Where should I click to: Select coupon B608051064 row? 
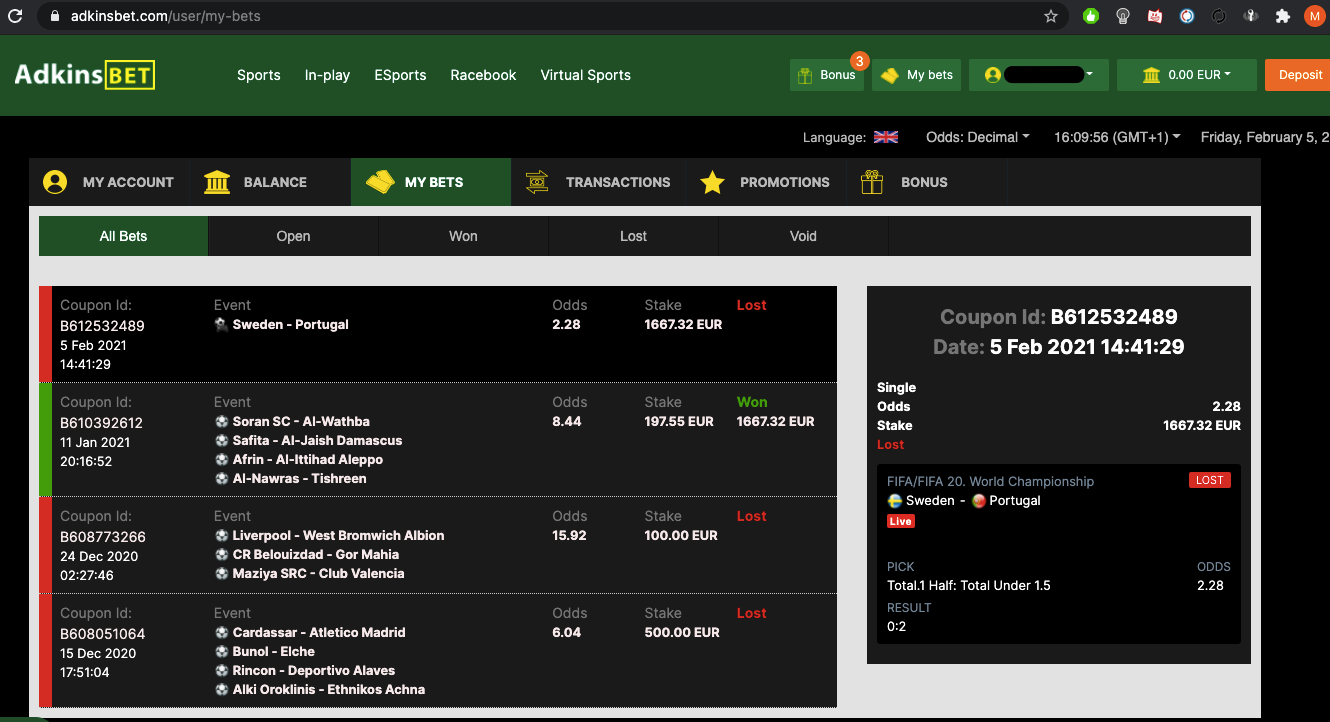tap(438, 651)
